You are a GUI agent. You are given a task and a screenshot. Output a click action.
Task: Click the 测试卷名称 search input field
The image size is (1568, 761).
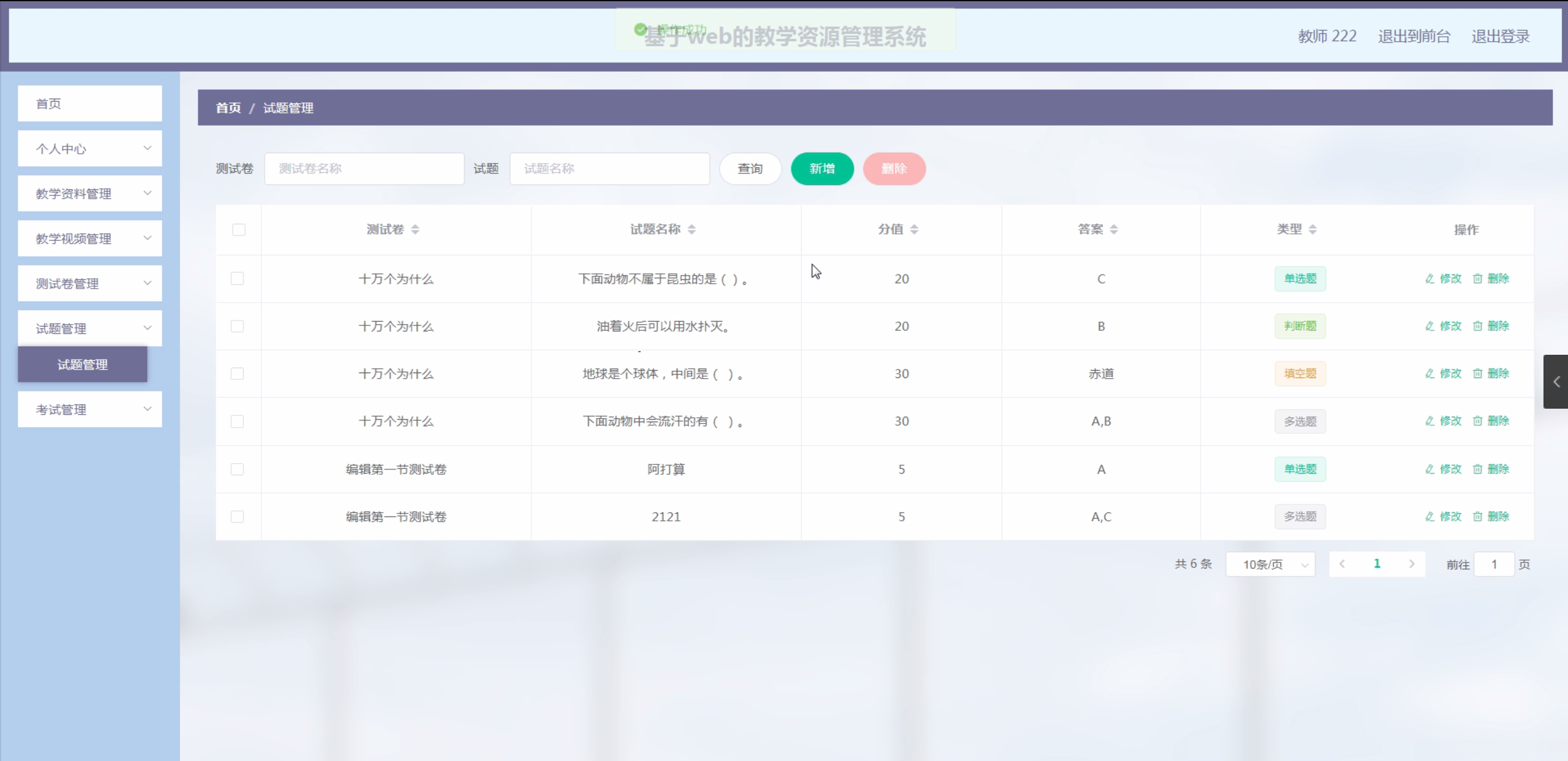click(364, 168)
